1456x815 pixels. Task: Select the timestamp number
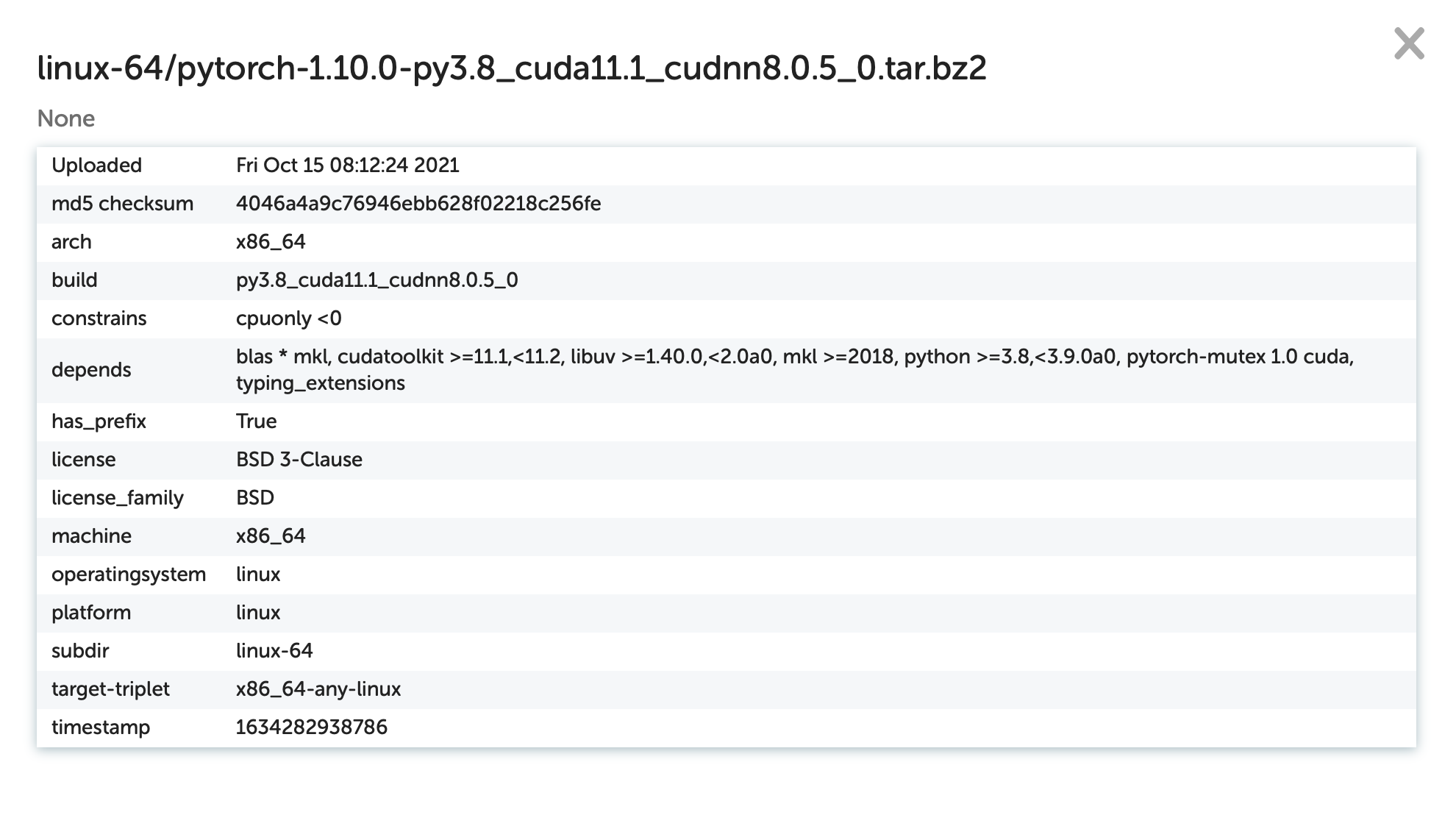312,727
